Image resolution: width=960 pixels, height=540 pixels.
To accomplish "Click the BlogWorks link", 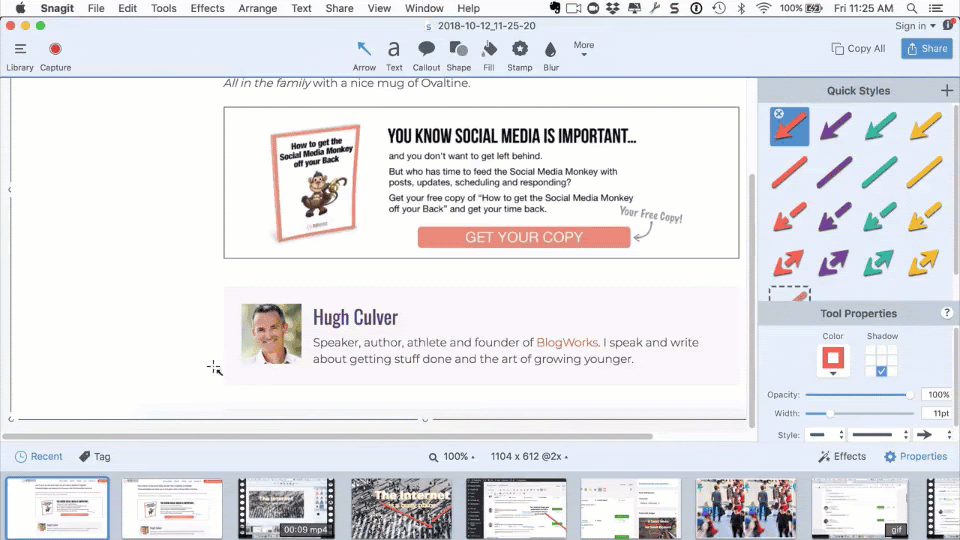I will click(567, 342).
